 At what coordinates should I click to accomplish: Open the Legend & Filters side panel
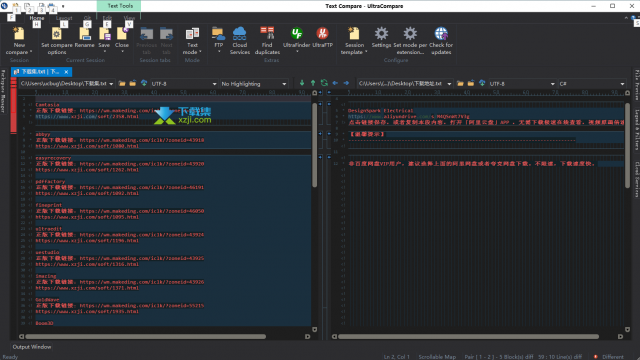(x=637, y=130)
